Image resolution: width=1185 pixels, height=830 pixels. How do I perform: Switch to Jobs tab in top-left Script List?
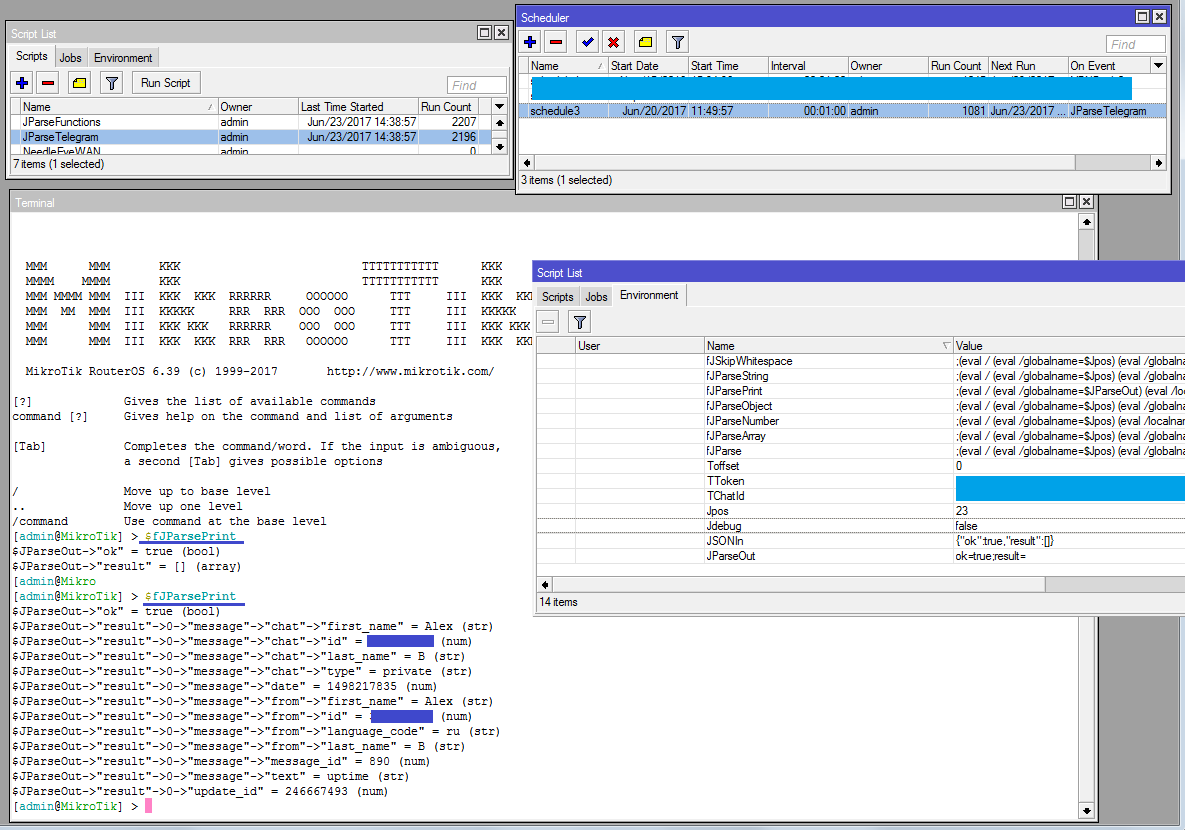[x=70, y=58]
